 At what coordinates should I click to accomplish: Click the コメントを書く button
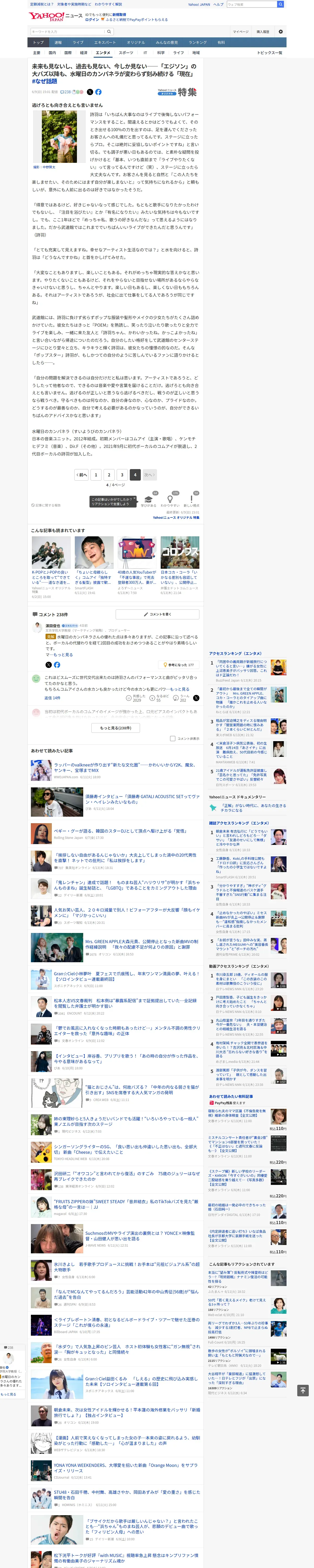[x=157, y=614]
